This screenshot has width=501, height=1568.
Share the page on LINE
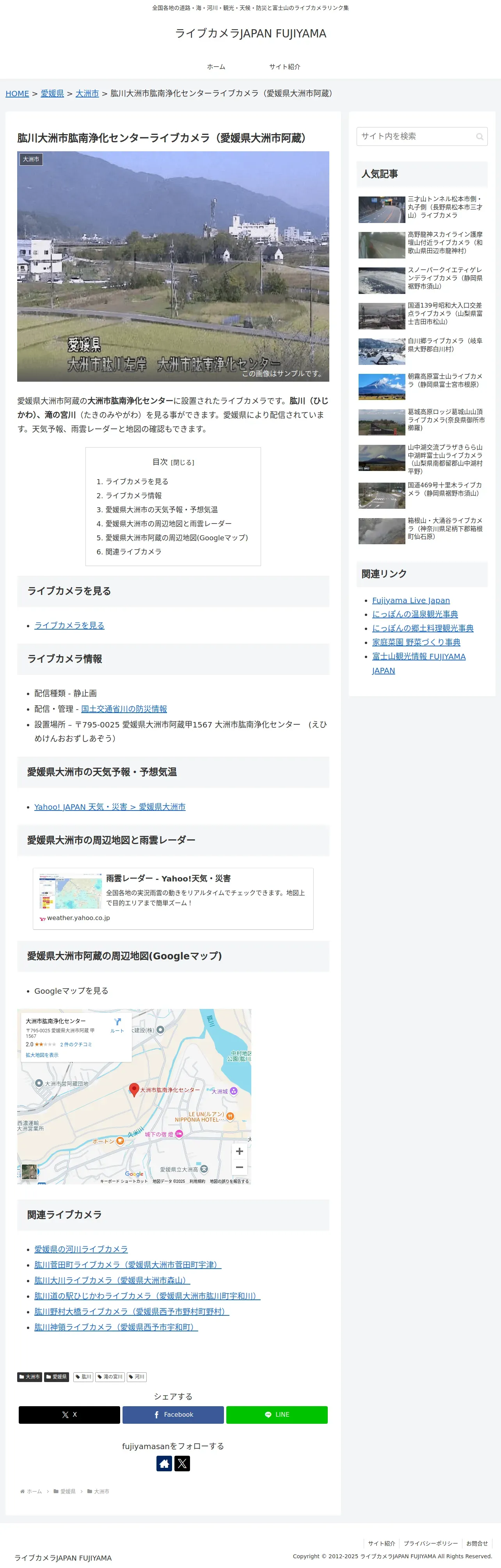[x=277, y=1415]
